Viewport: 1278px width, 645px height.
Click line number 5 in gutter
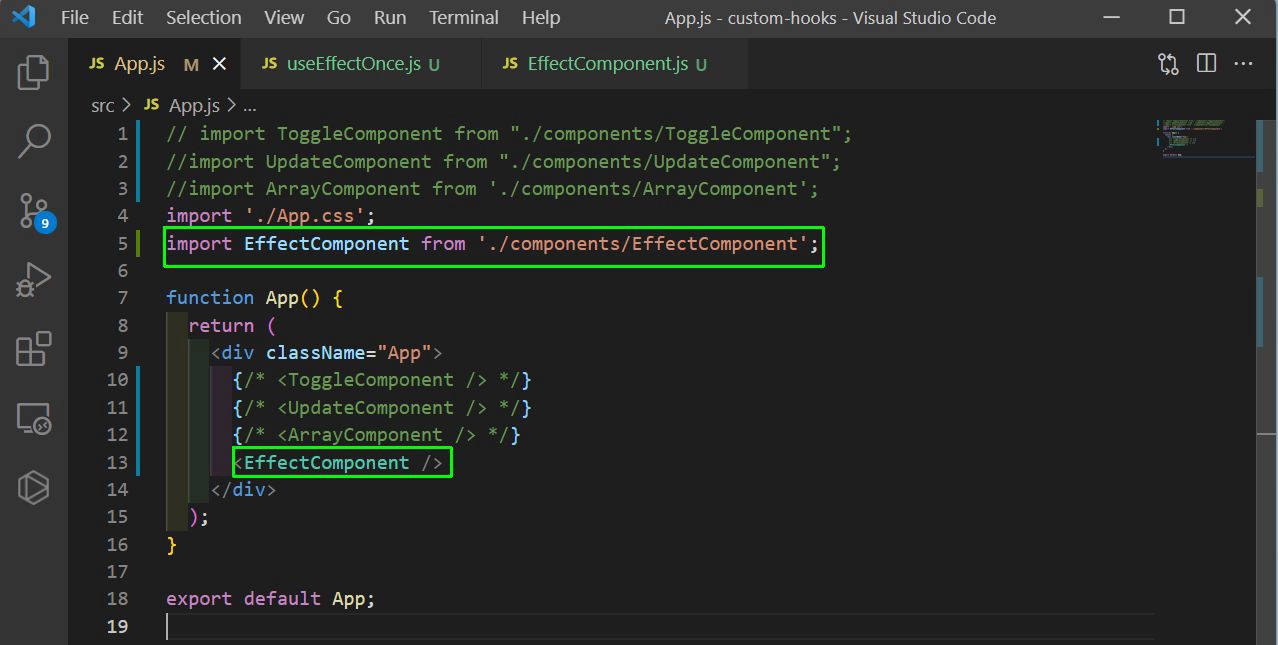(x=123, y=243)
